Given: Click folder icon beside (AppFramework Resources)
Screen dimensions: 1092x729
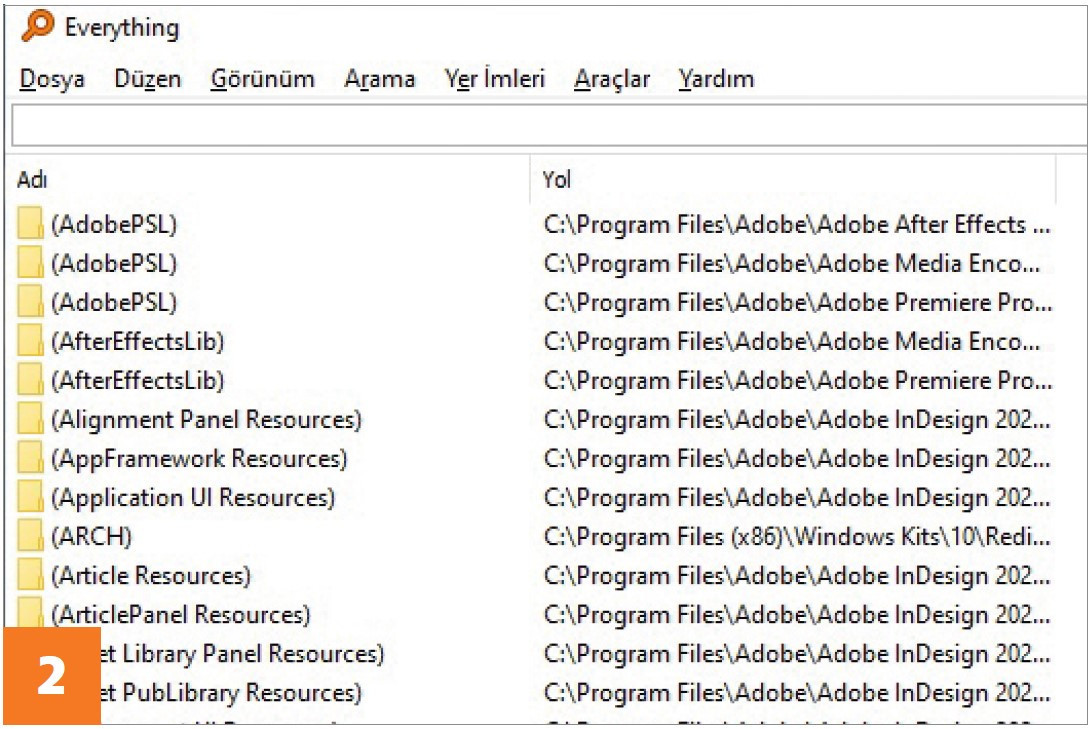Looking at the screenshot, I should click(x=30, y=457).
